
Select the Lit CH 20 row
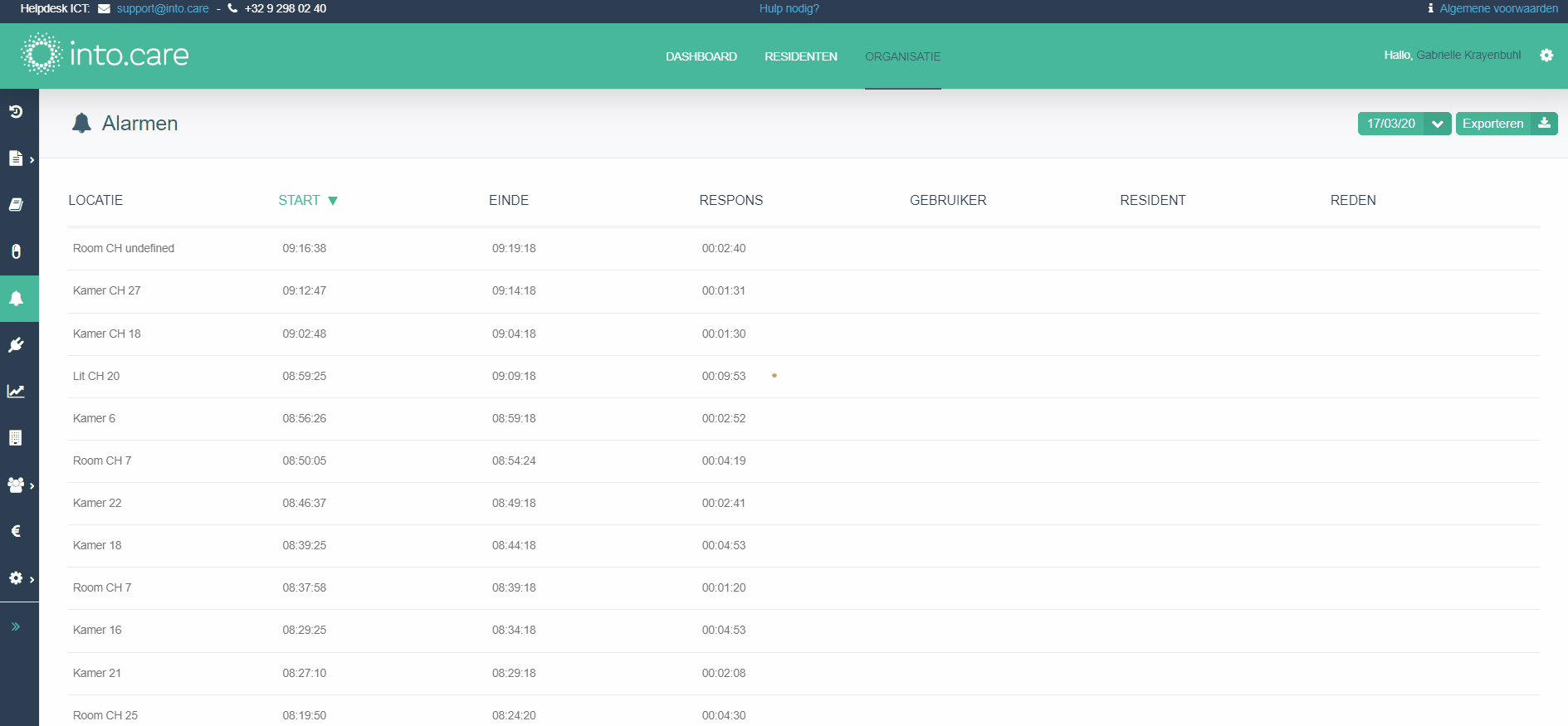(804, 377)
